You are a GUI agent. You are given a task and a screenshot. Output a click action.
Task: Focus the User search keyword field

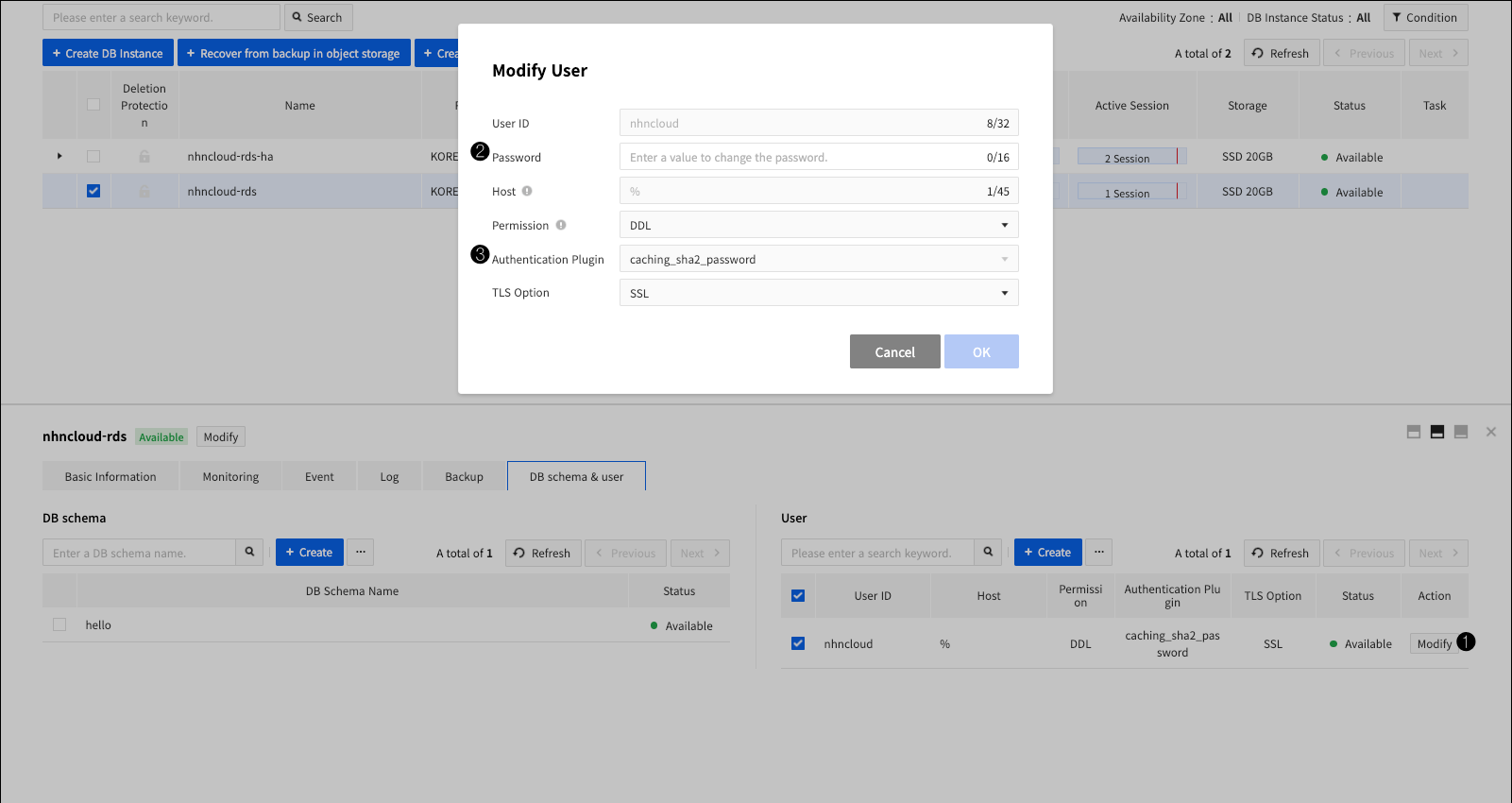(877, 553)
